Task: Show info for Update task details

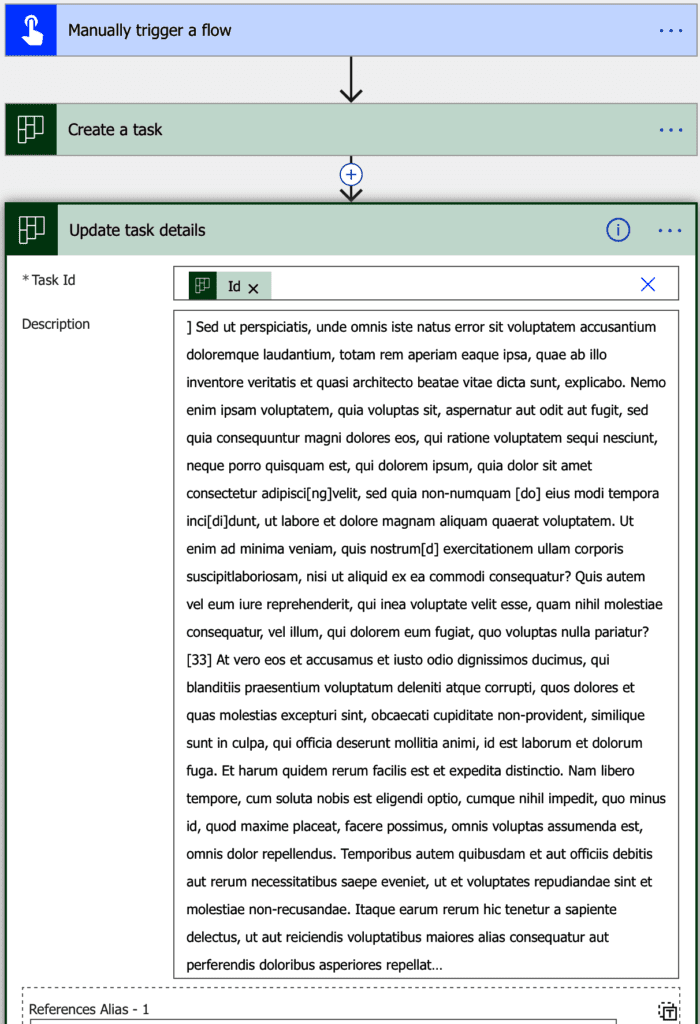Action: [618, 230]
